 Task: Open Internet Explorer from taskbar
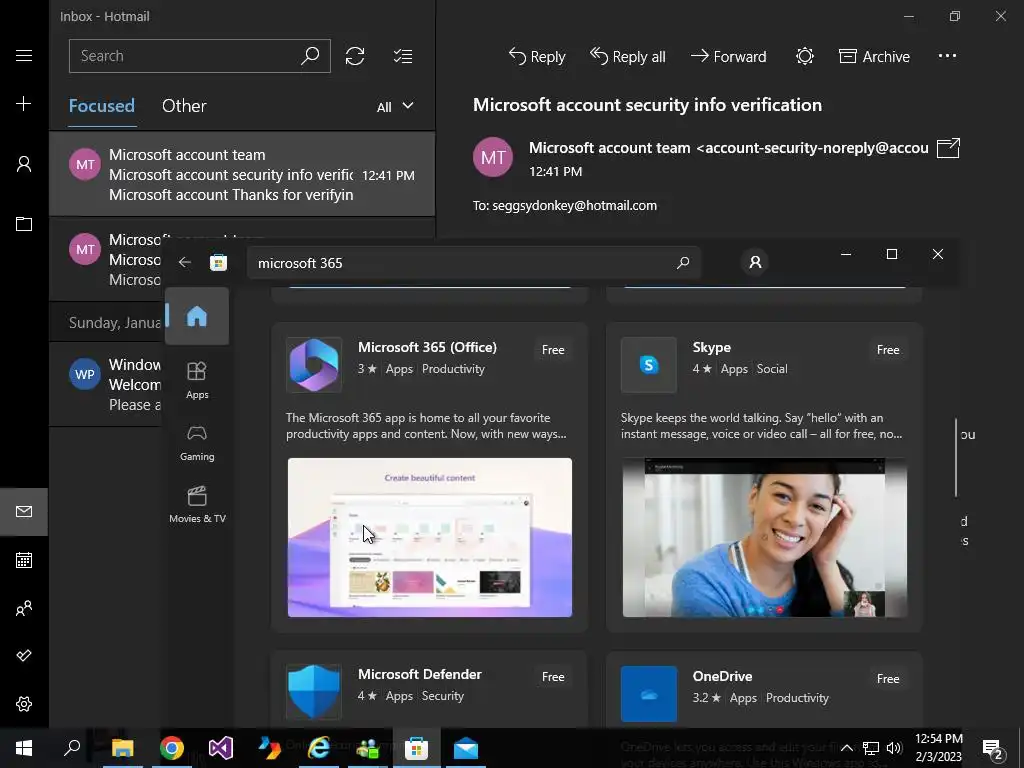point(319,748)
